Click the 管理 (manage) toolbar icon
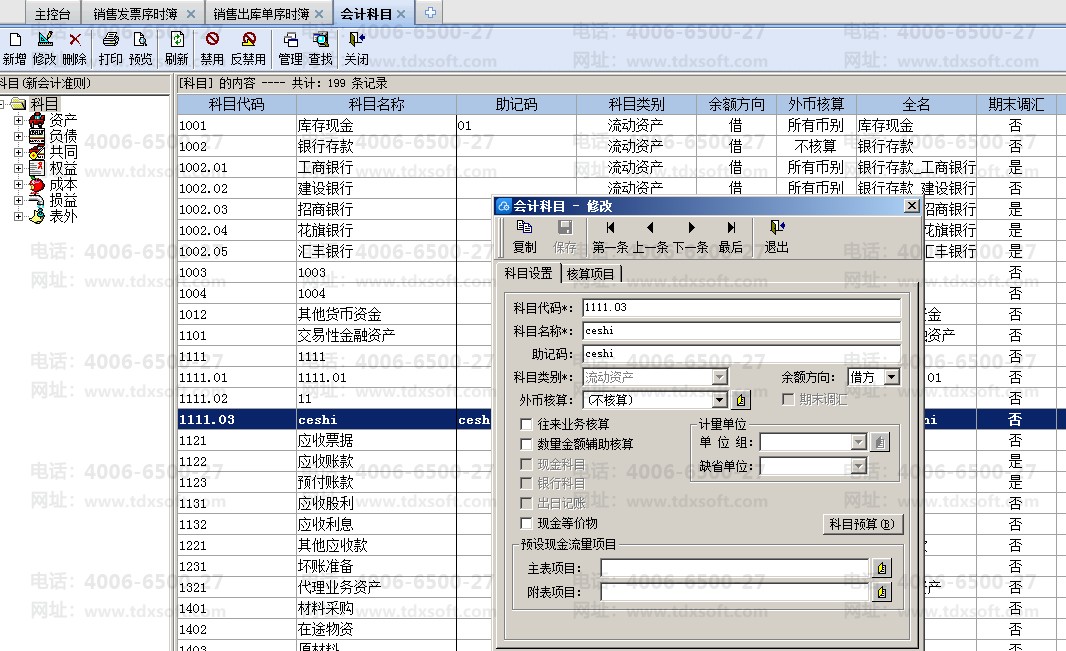The width and height of the screenshot is (1066, 651). coord(290,48)
